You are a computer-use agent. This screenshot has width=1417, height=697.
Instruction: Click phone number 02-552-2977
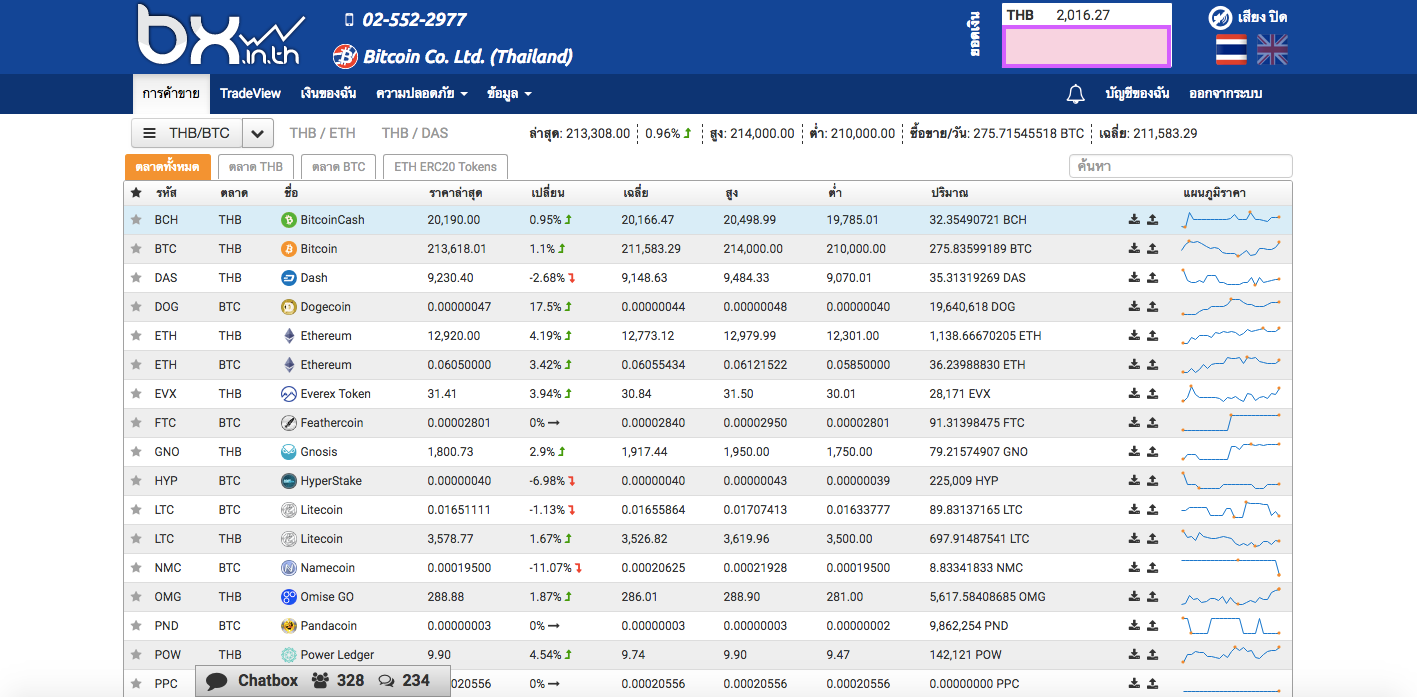[414, 20]
